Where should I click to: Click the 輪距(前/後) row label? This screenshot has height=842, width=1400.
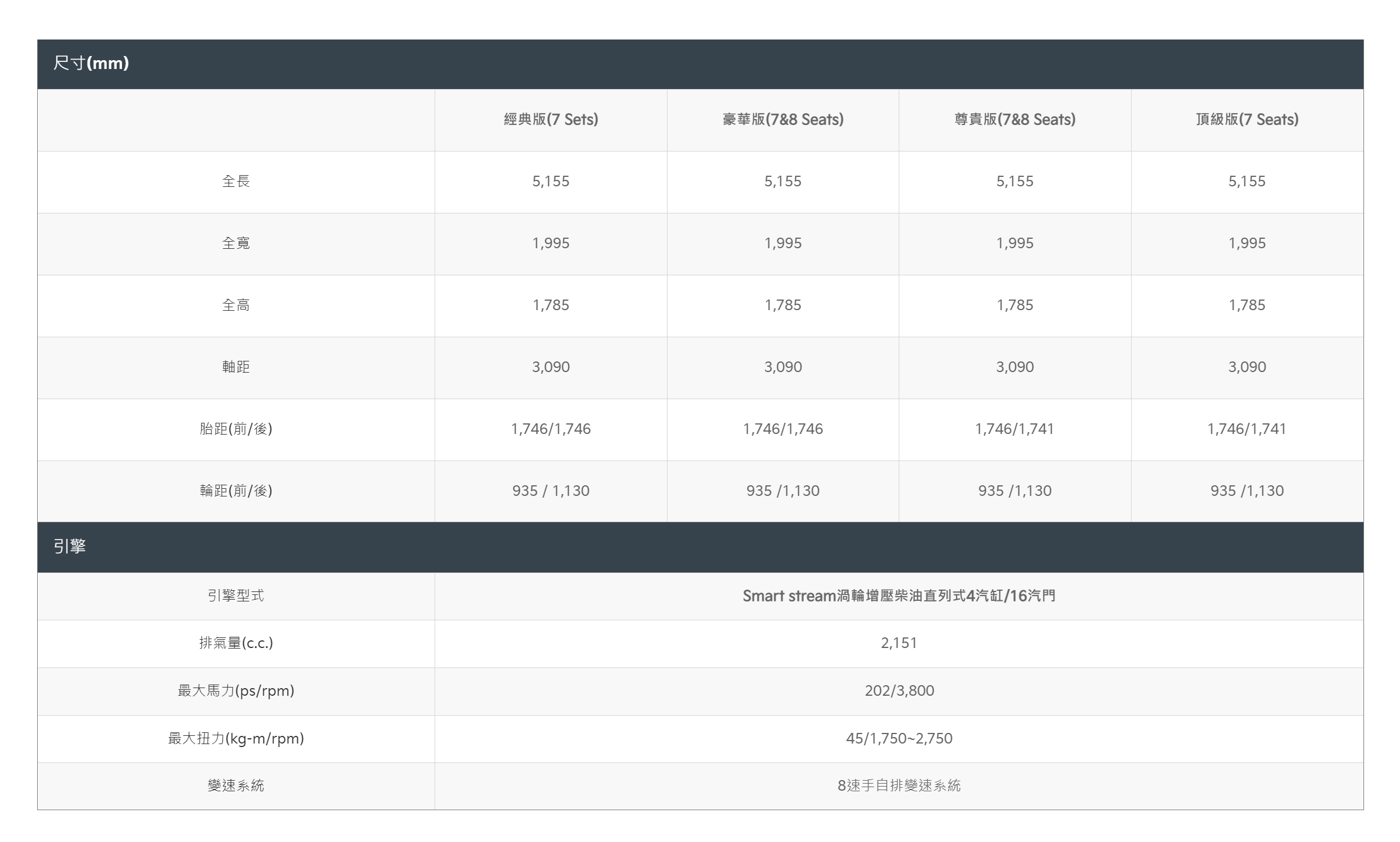[236, 491]
